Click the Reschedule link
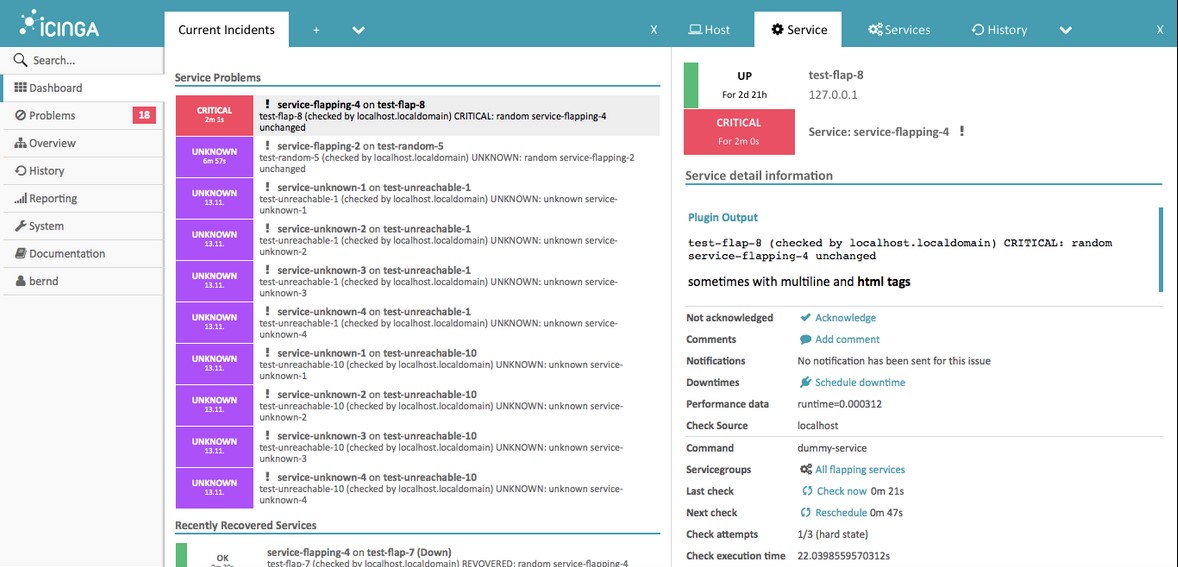Screen dimensions: 1178x567 pyautogui.click(x=842, y=513)
